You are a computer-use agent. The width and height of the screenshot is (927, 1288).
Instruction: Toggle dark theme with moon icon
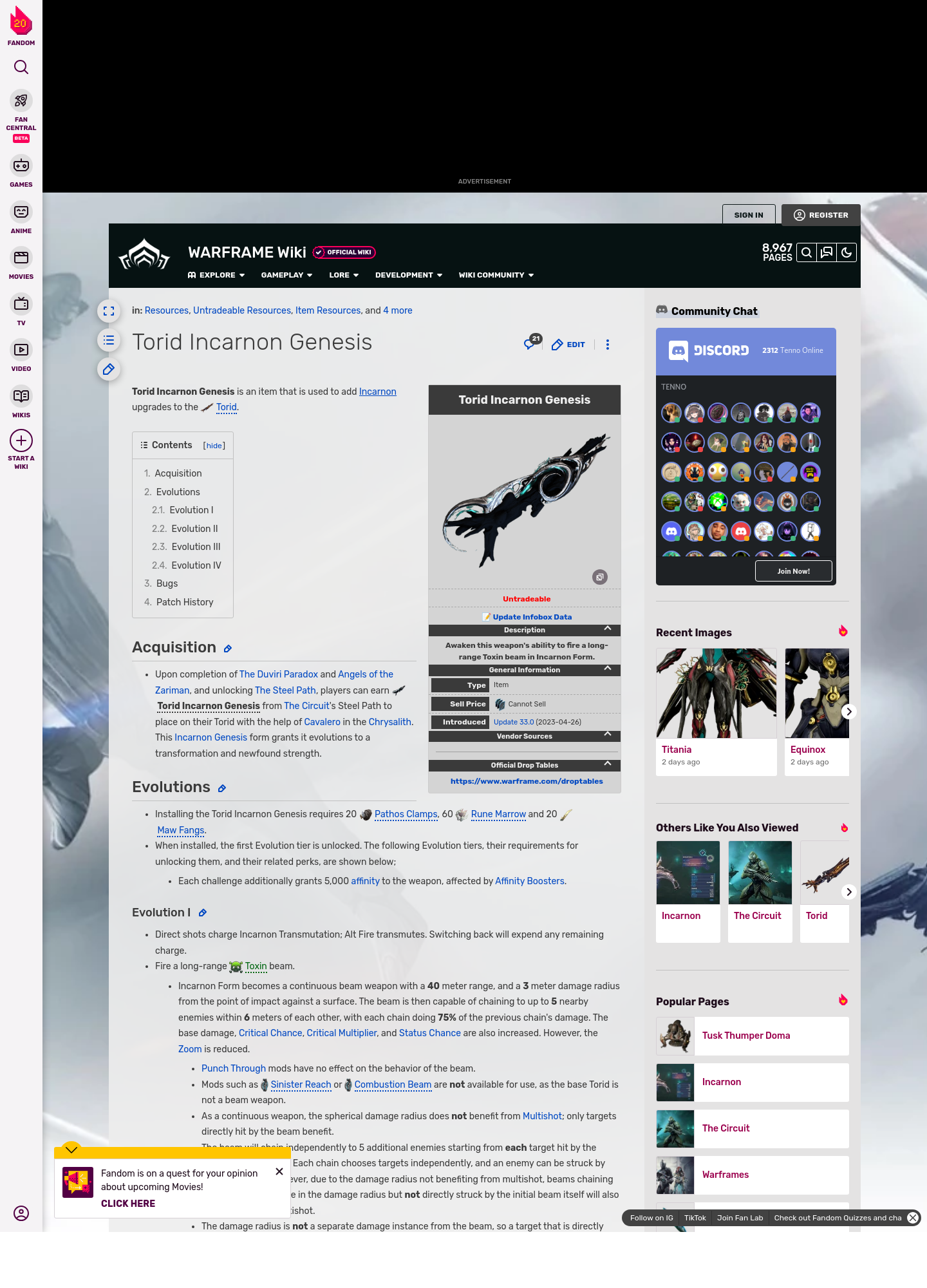pos(847,253)
